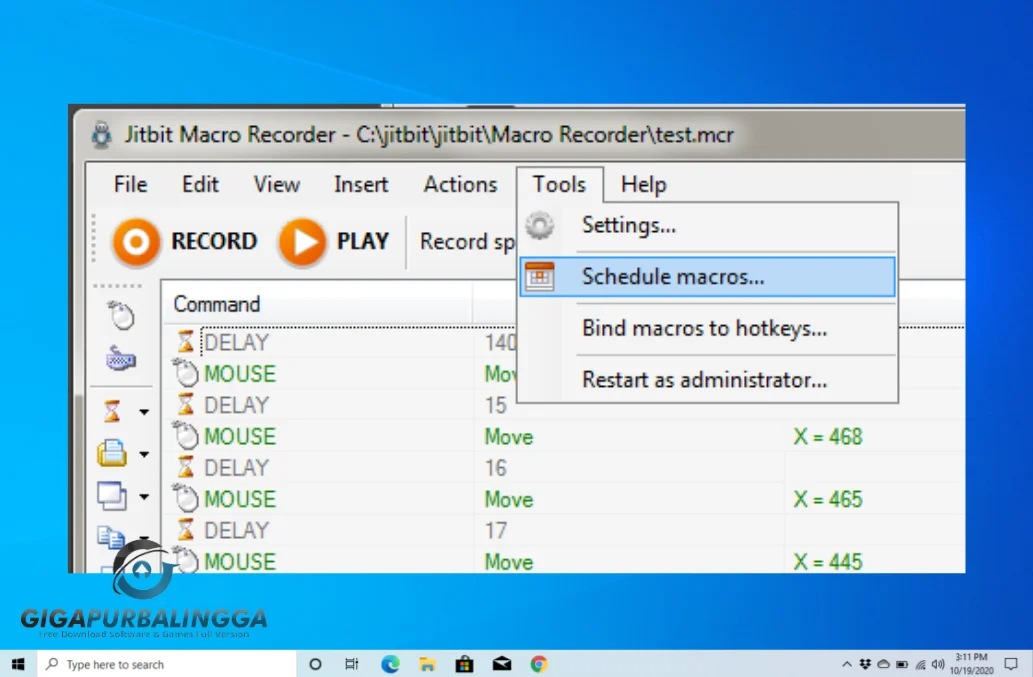Expand the dropdown beside the windows icon

pyautogui.click(x=143, y=495)
